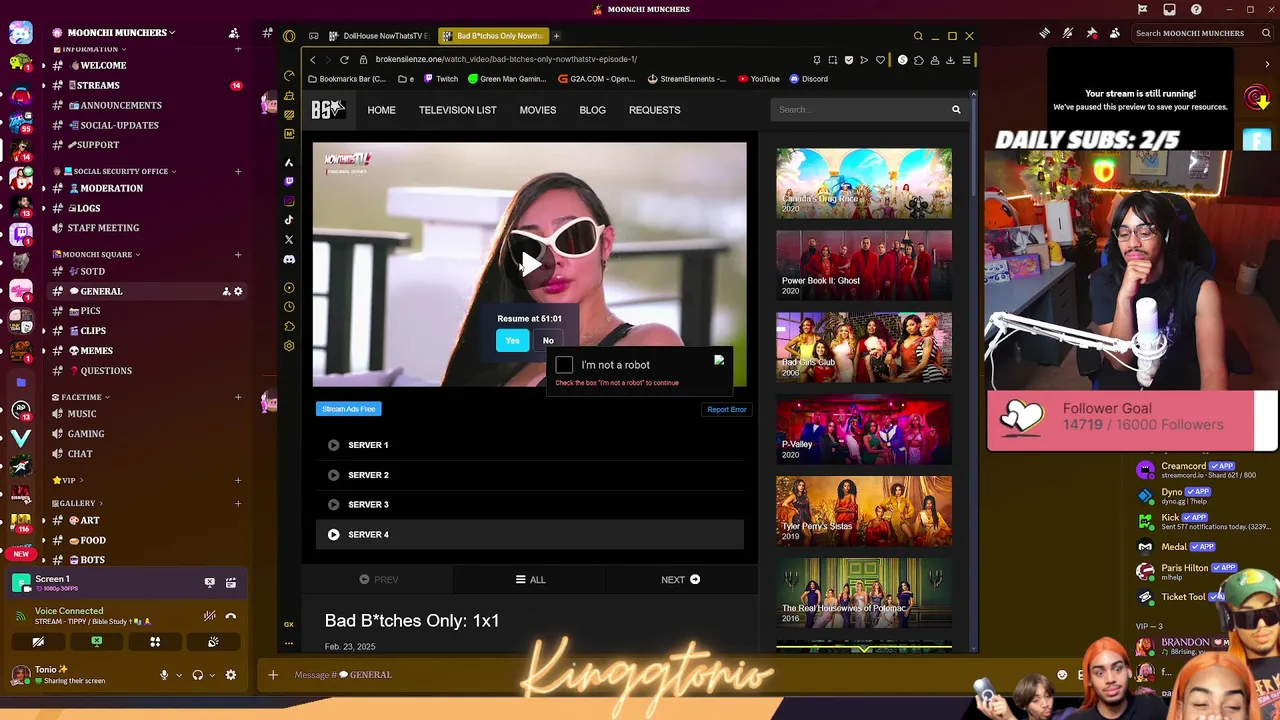Screen dimensions: 1280x720
Task: Deafen with Discord headphones icon
Action: [x=197, y=675]
